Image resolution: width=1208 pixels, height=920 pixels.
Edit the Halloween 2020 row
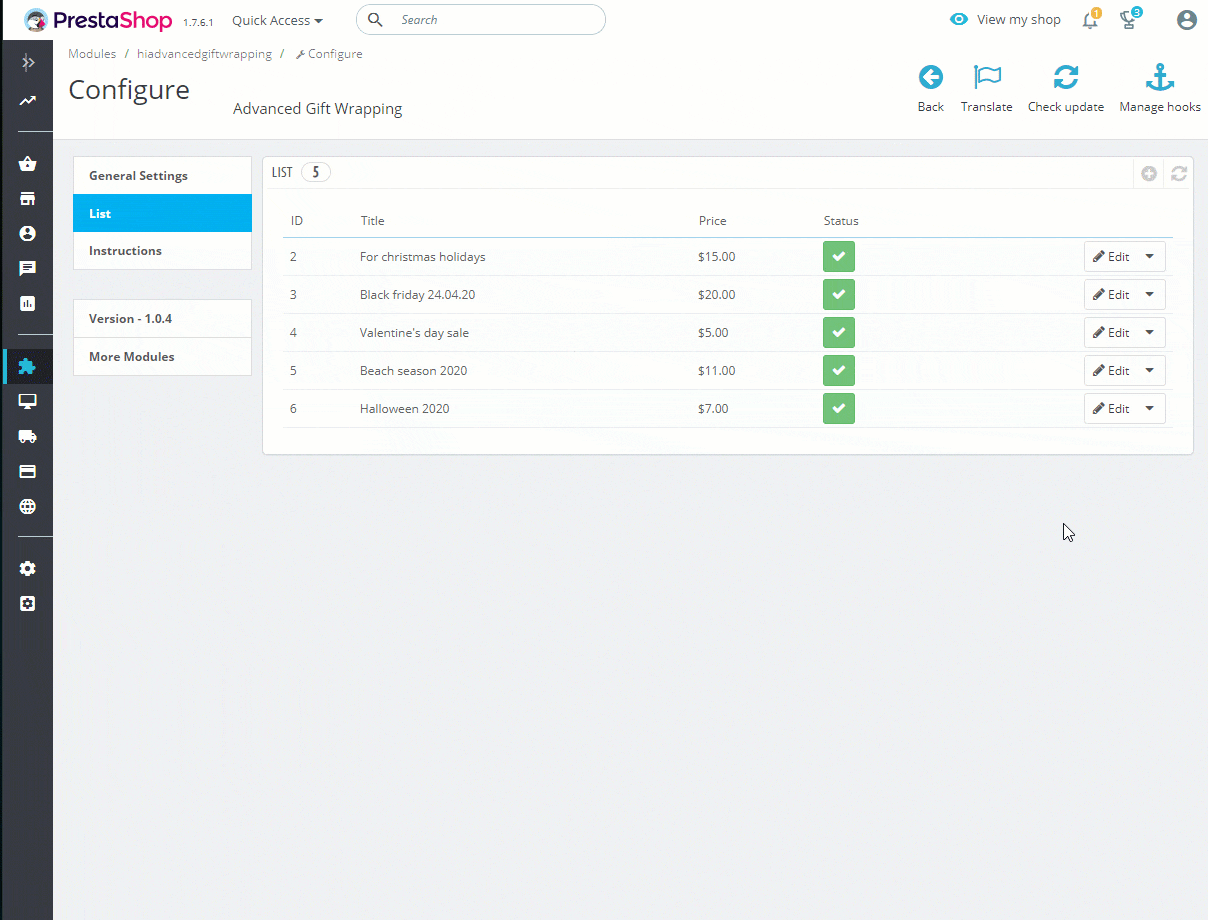1111,409
